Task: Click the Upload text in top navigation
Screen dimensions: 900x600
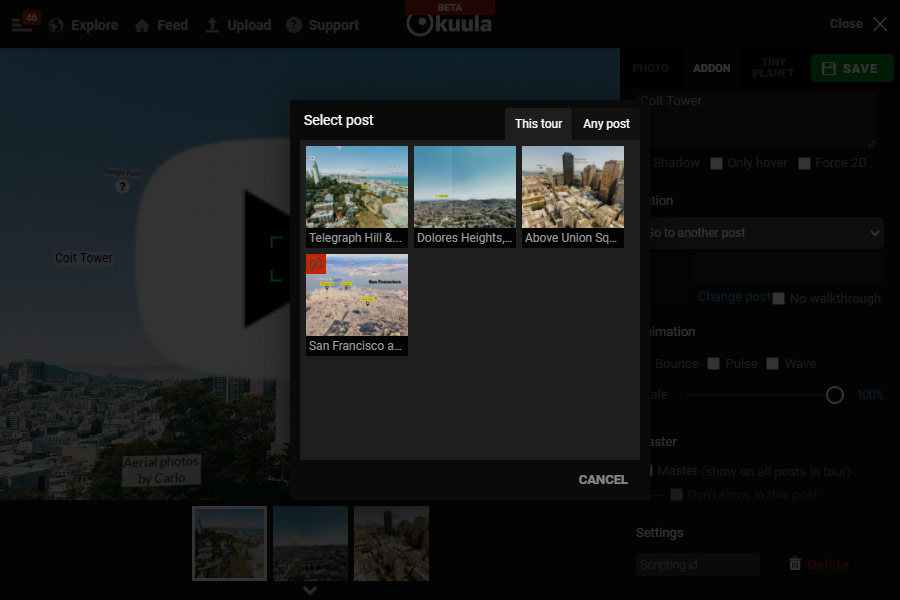Action: click(249, 25)
